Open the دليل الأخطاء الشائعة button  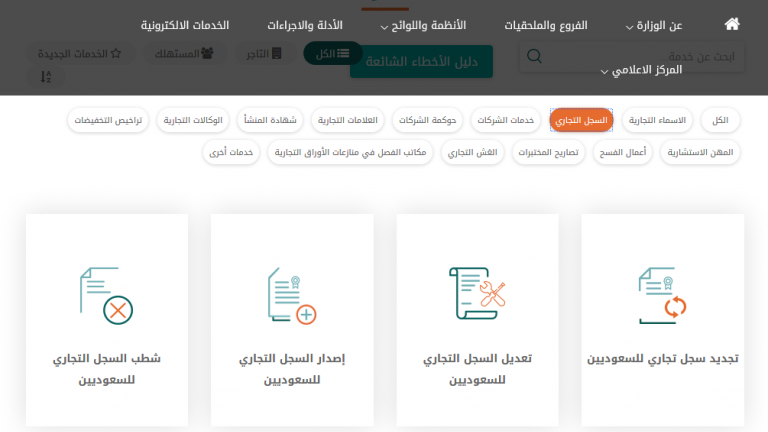[421, 62]
